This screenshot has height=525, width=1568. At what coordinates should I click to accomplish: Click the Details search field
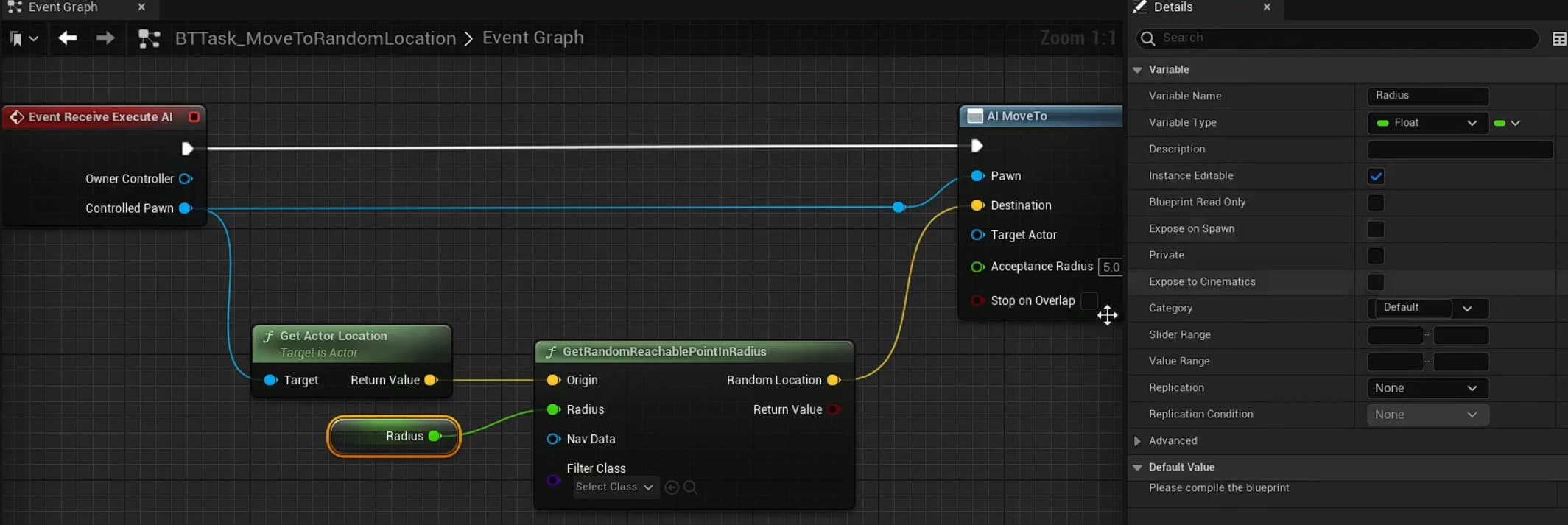click(1340, 38)
